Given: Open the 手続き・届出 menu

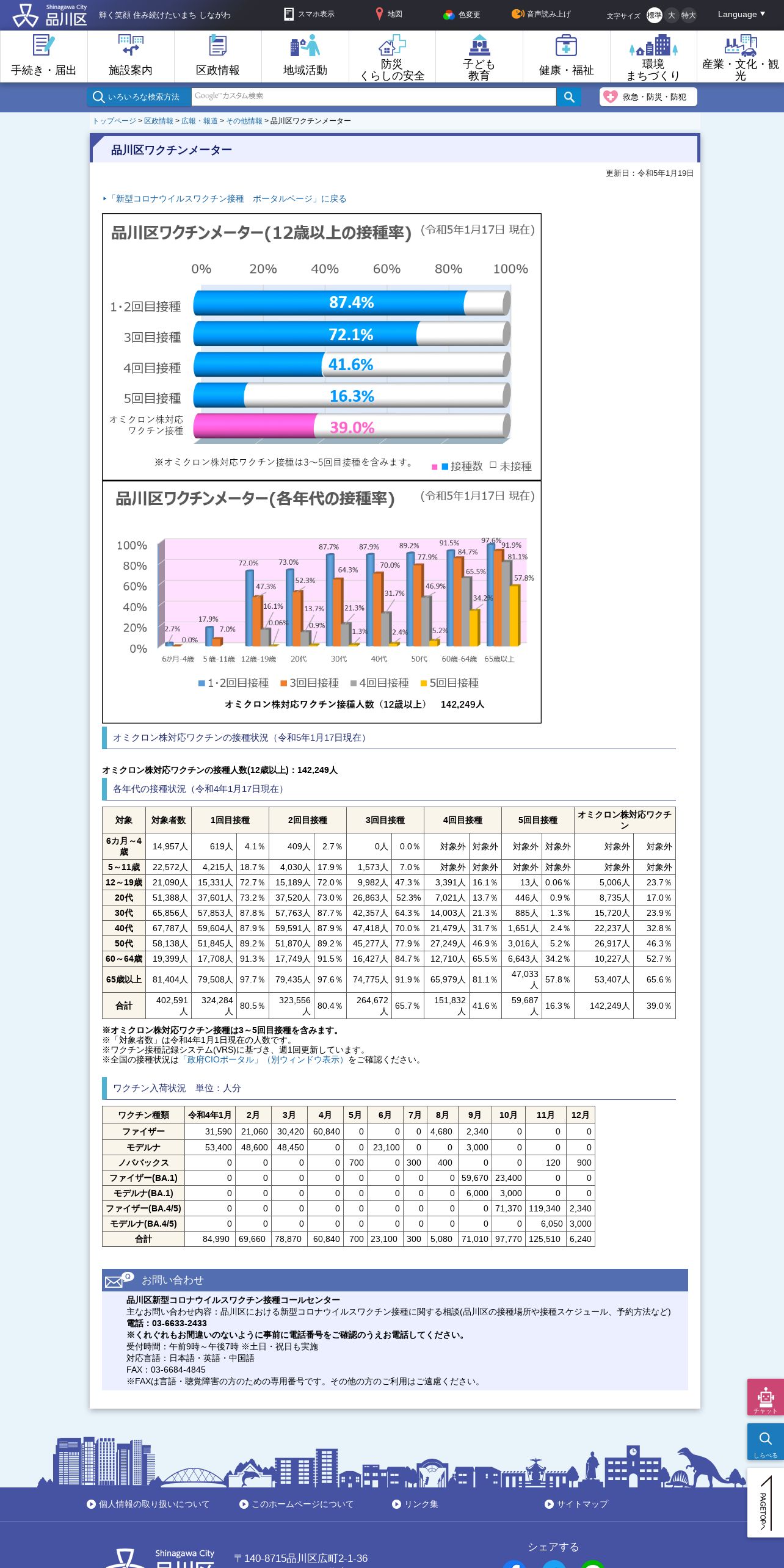Looking at the screenshot, I should 44,56.
